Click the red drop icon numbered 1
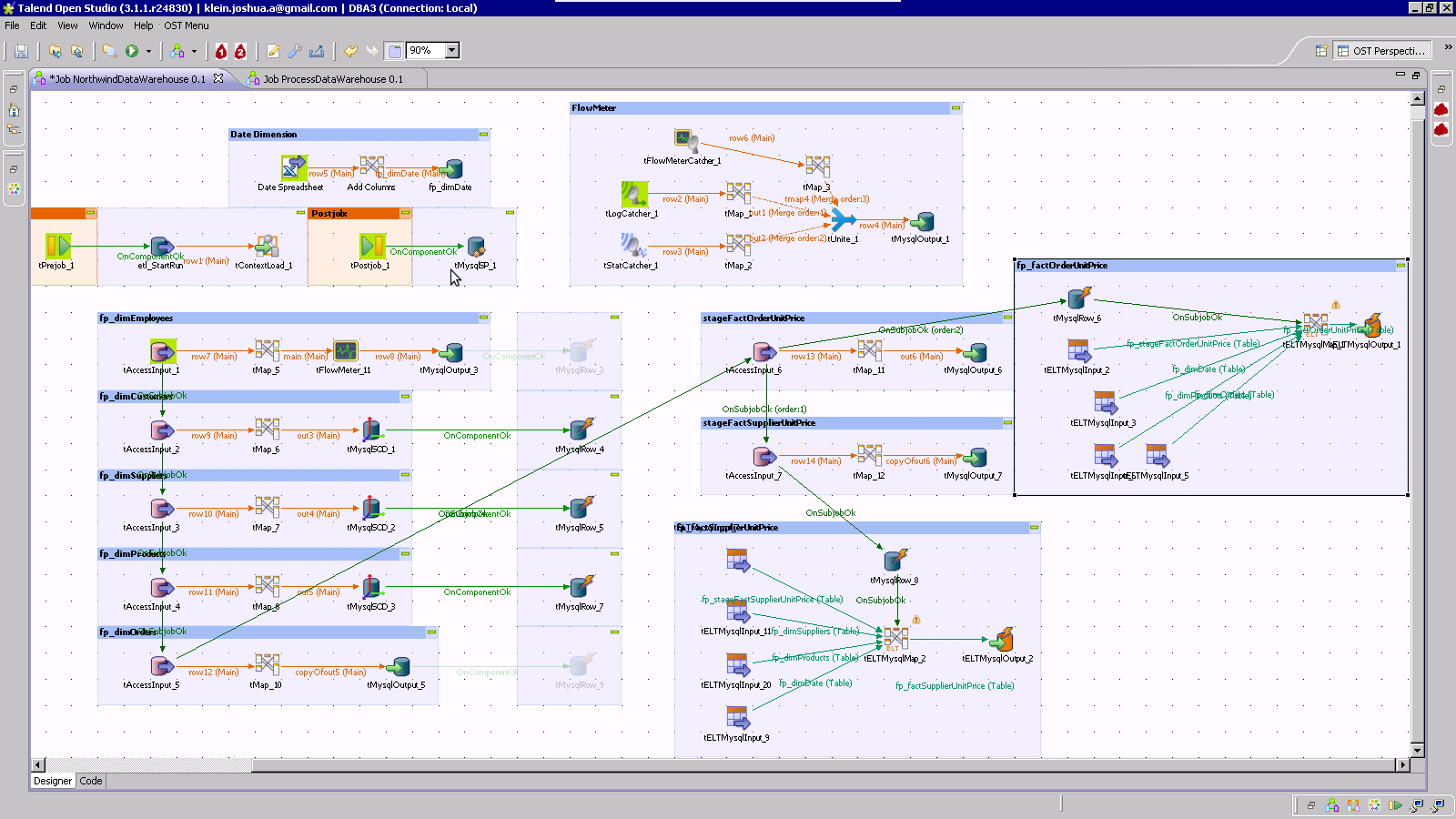The width and height of the screenshot is (1456, 819). tap(221, 51)
